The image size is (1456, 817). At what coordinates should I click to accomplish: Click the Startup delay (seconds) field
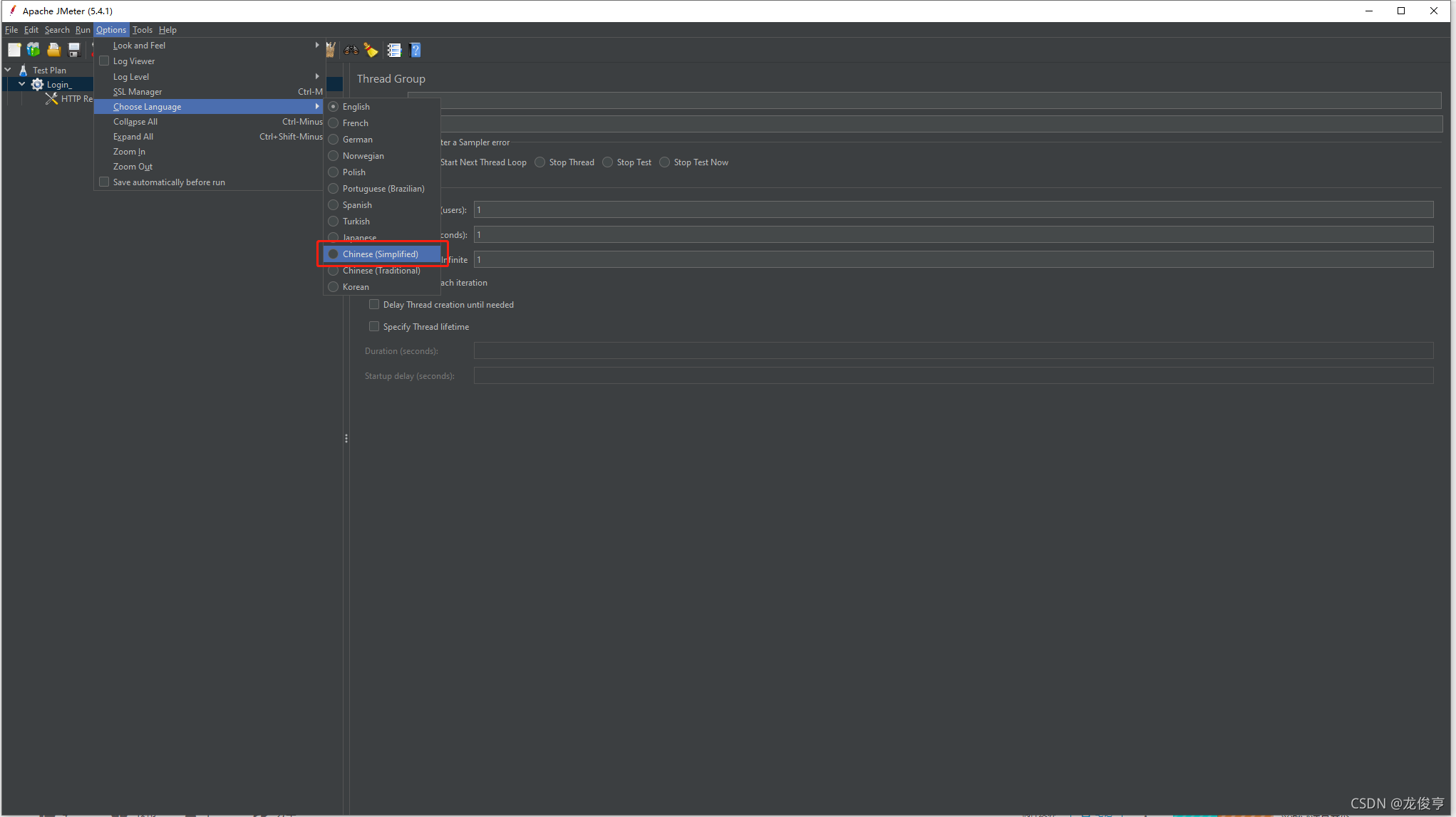click(954, 375)
